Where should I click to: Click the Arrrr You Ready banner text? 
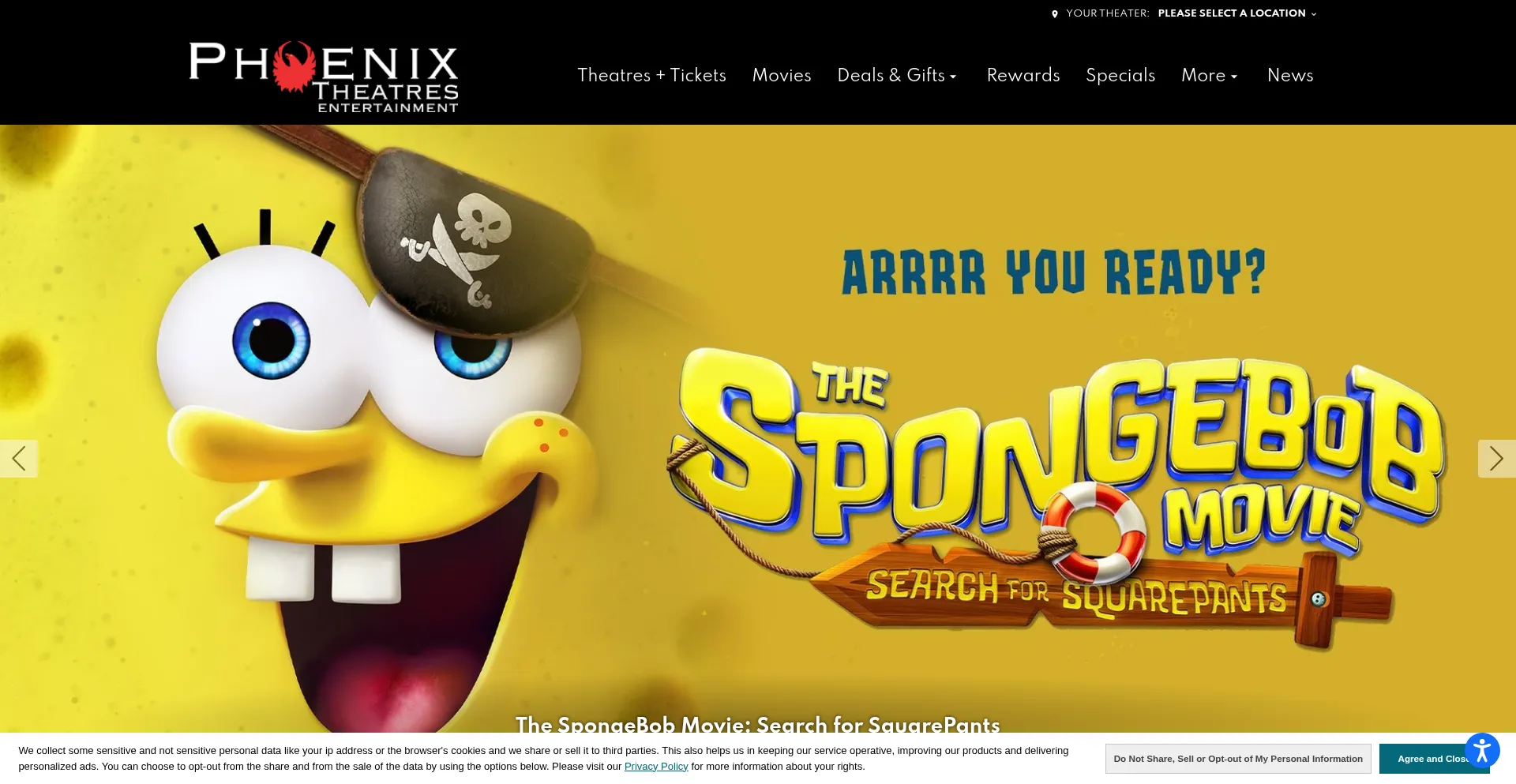(x=1054, y=272)
